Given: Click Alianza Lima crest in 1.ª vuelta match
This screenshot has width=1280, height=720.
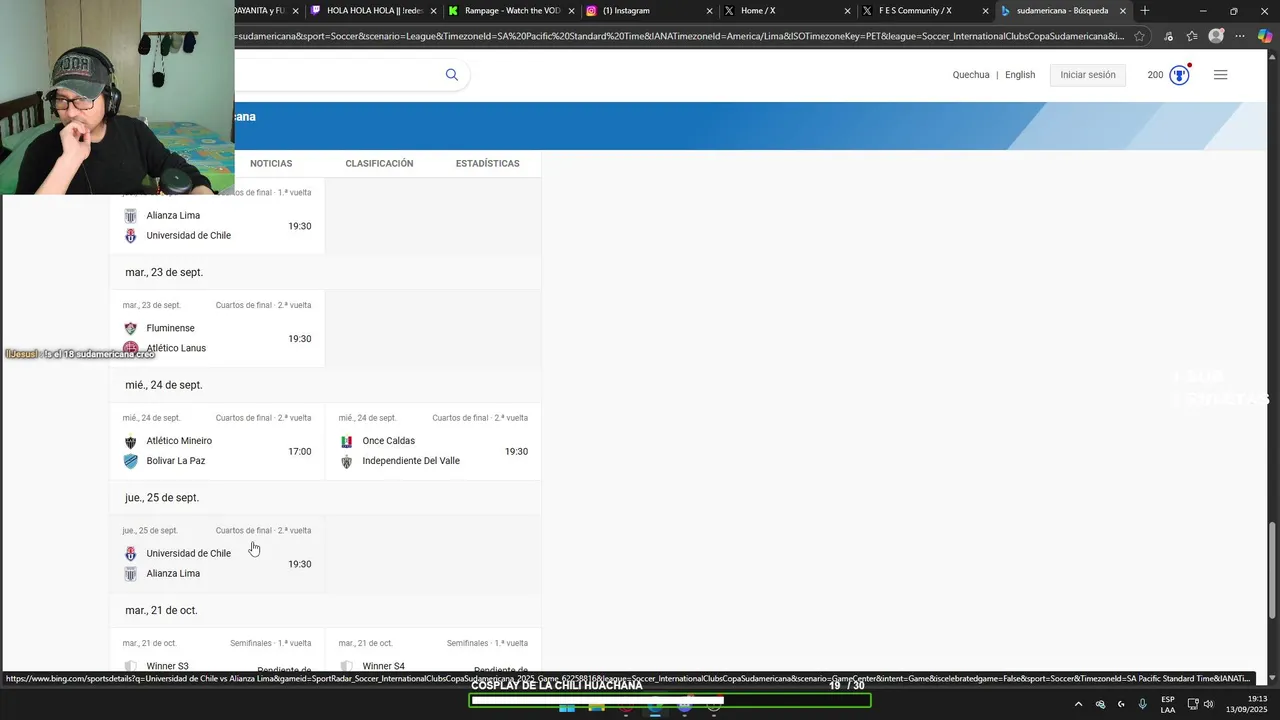Looking at the screenshot, I should click(130, 216).
